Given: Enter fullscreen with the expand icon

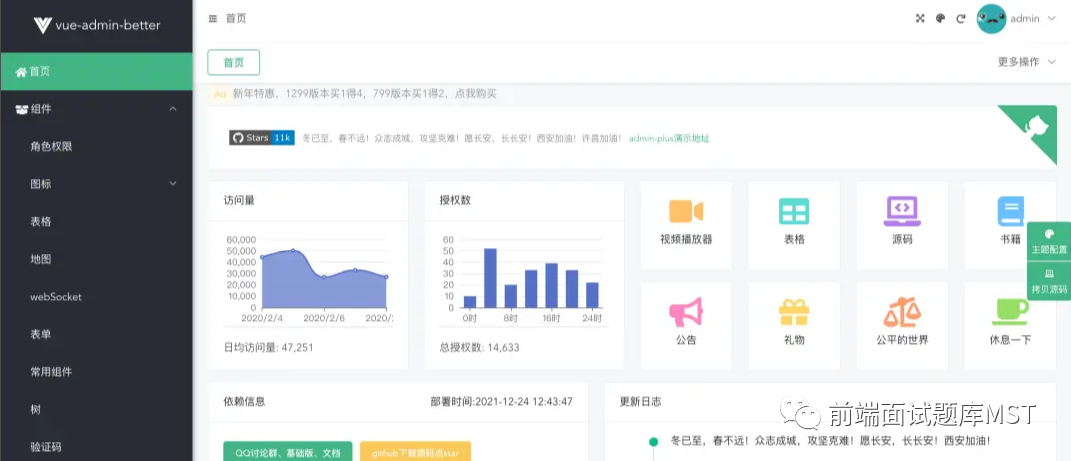Looking at the screenshot, I should 920,18.
